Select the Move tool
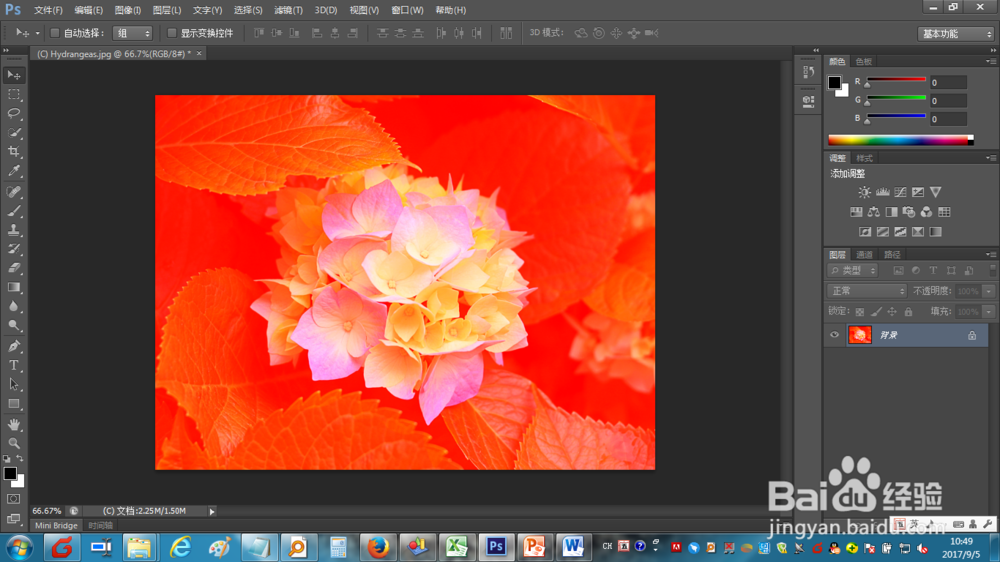The width and height of the screenshot is (1000, 562). (x=13, y=75)
